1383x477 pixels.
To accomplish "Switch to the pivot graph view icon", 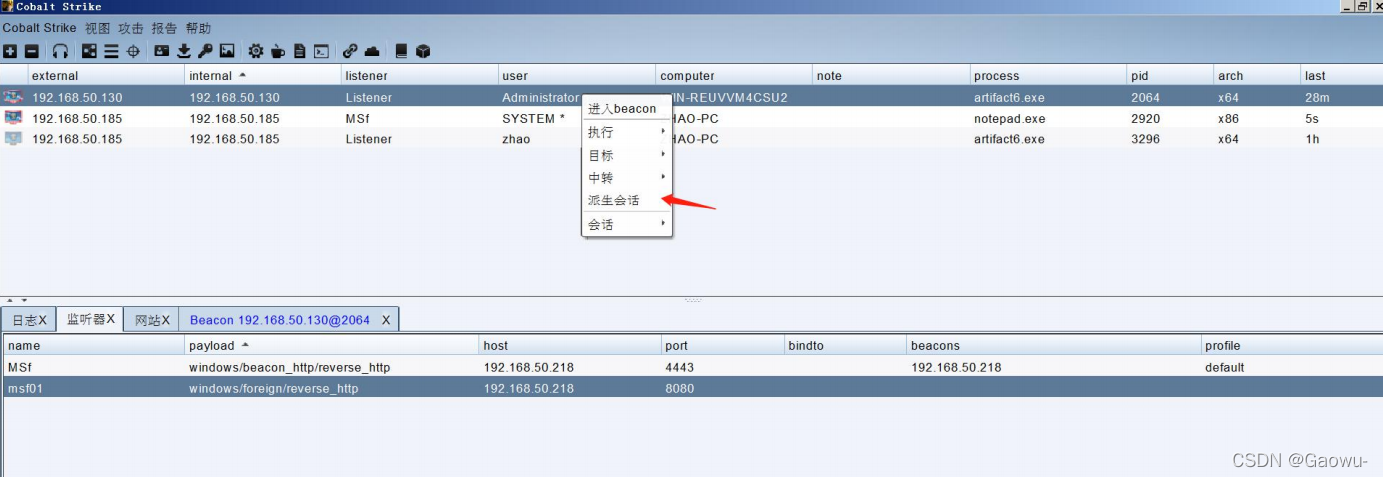I will (x=90, y=51).
